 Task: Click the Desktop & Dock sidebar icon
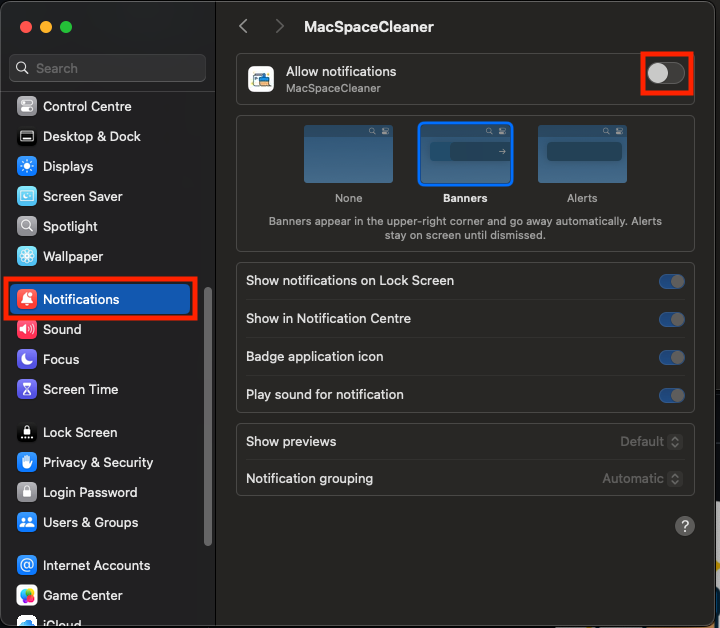(27, 136)
